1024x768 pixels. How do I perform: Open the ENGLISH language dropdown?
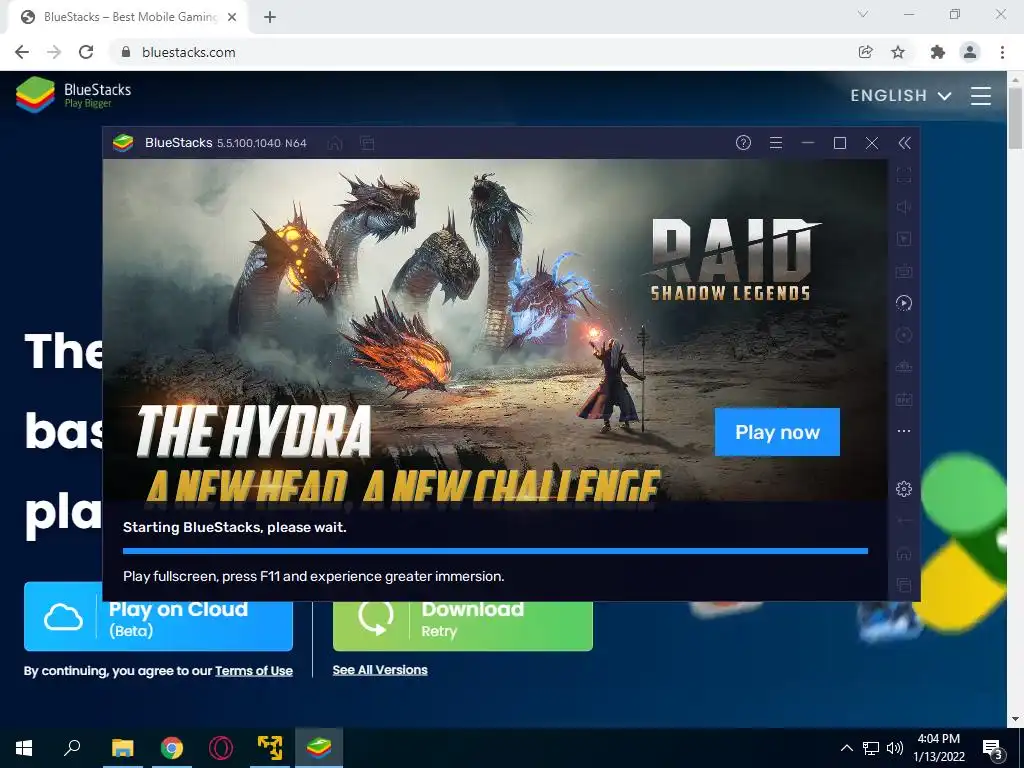(x=901, y=95)
